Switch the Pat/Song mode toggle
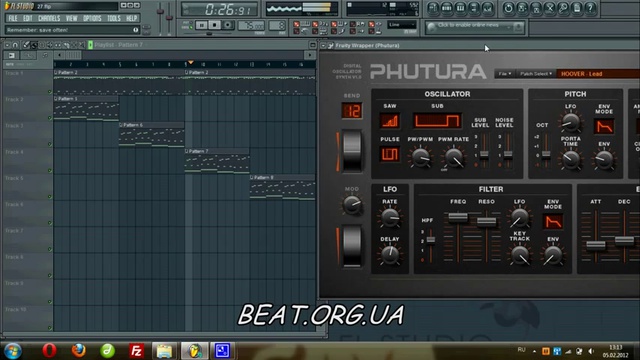 pos(186,25)
